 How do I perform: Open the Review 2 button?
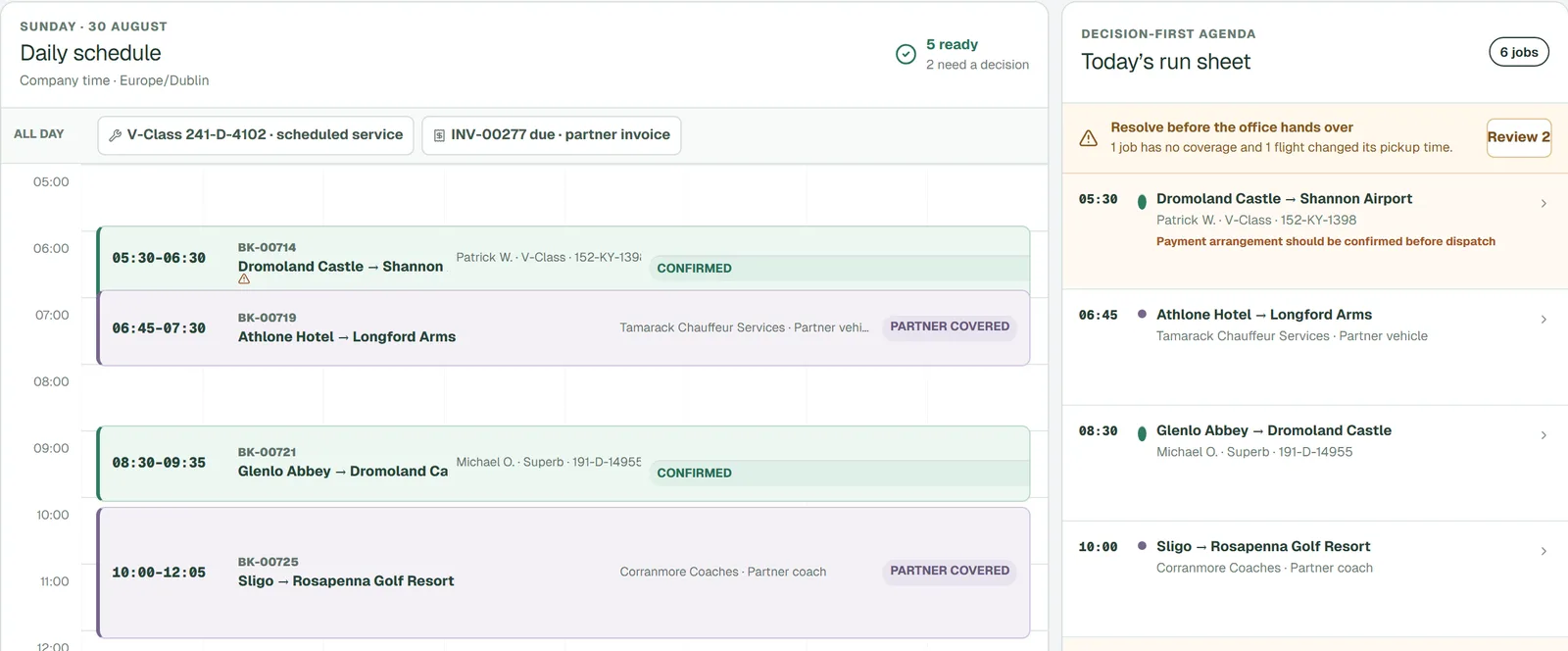[1518, 137]
